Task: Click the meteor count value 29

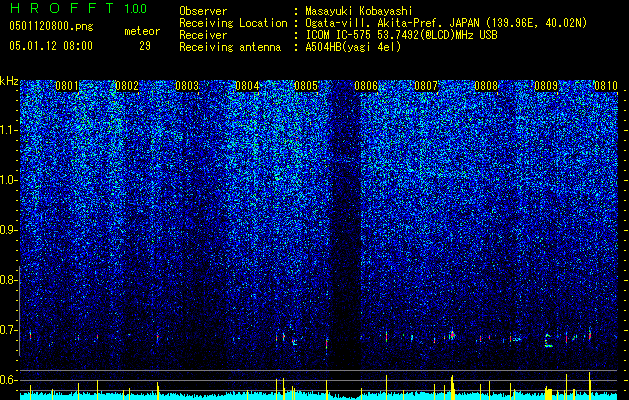Action: 145,46
